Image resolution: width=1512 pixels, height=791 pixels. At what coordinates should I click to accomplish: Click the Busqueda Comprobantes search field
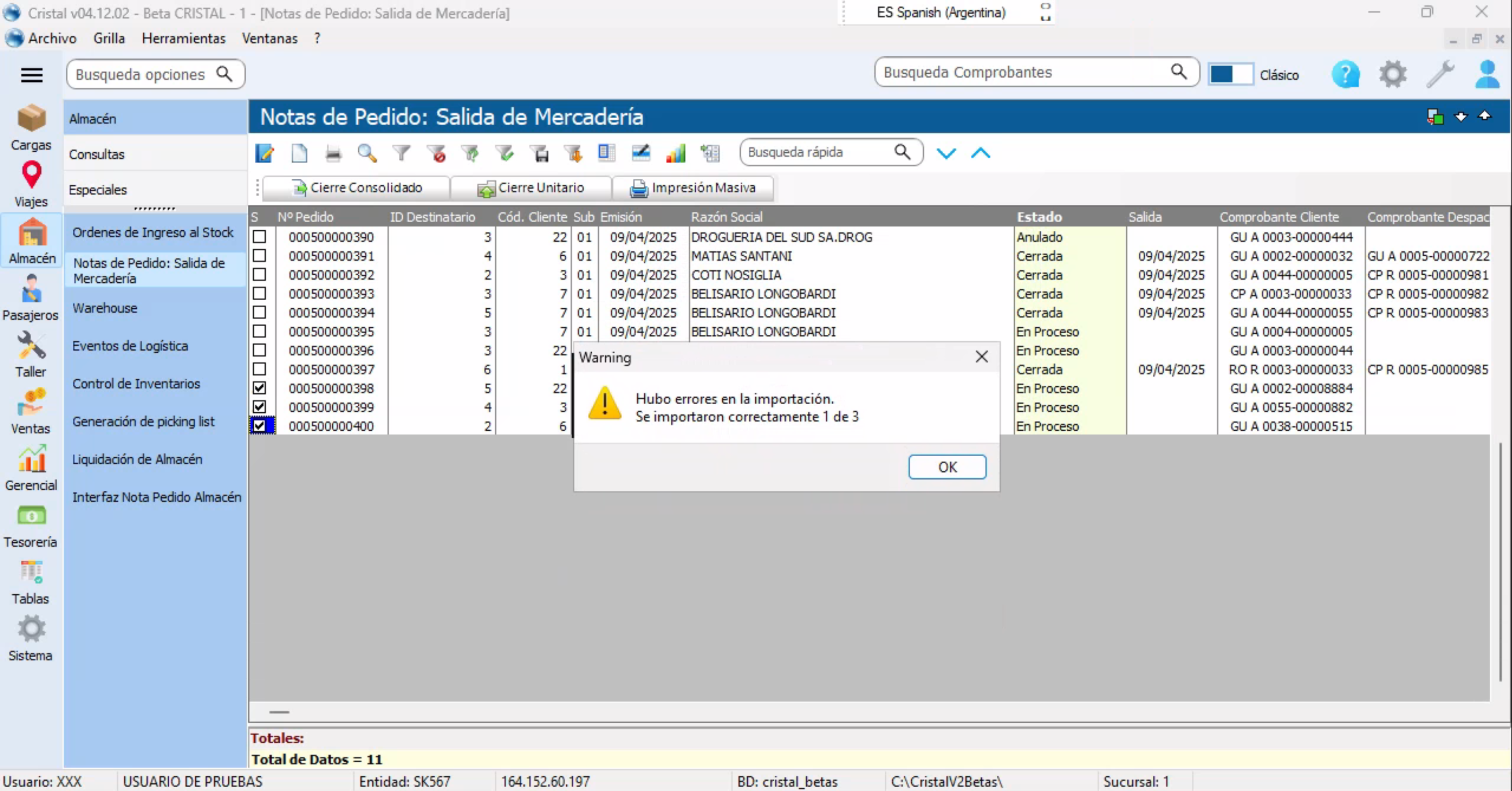coord(1024,72)
